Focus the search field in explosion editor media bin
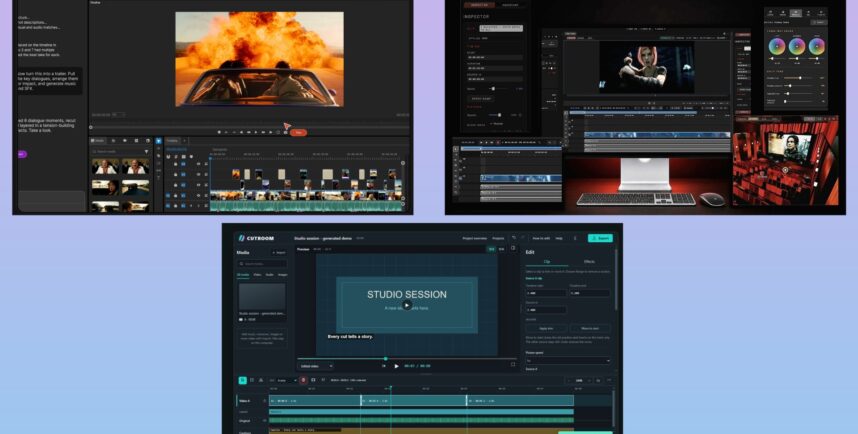 tap(117, 152)
